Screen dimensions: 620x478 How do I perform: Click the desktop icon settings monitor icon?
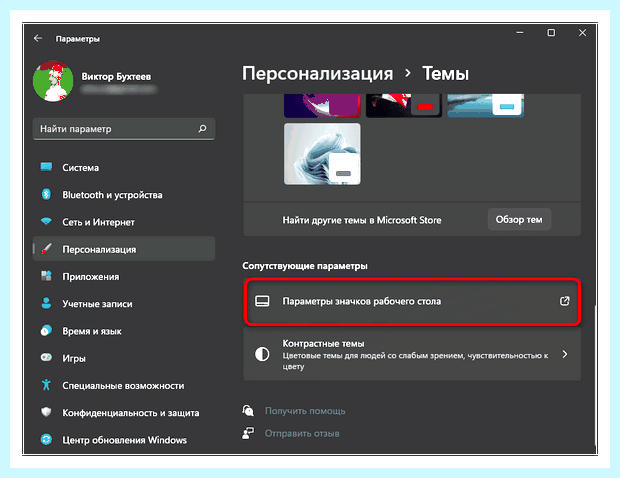(262, 301)
